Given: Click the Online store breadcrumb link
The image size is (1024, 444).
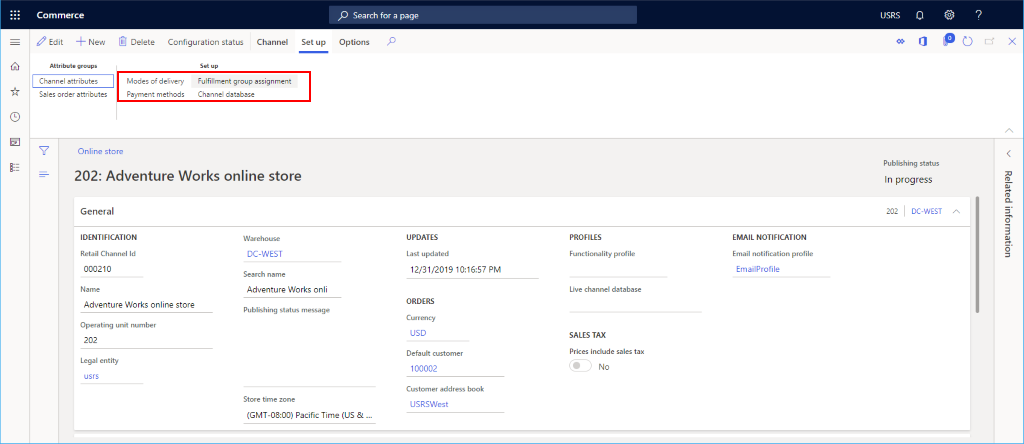Looking at the screenshot, I should tap(100, 151).
